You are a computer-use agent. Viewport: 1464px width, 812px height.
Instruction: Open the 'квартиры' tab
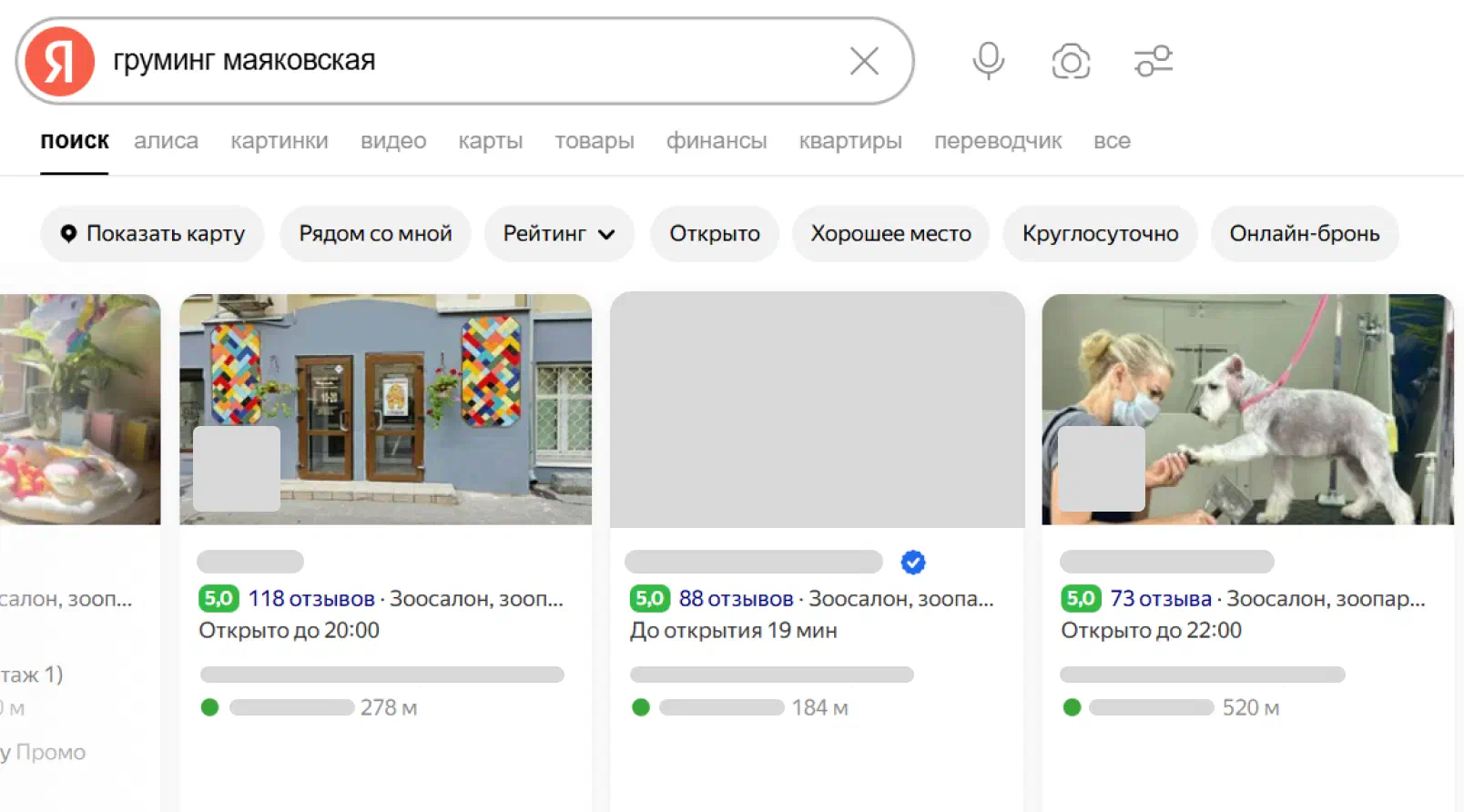click(850, 141)
